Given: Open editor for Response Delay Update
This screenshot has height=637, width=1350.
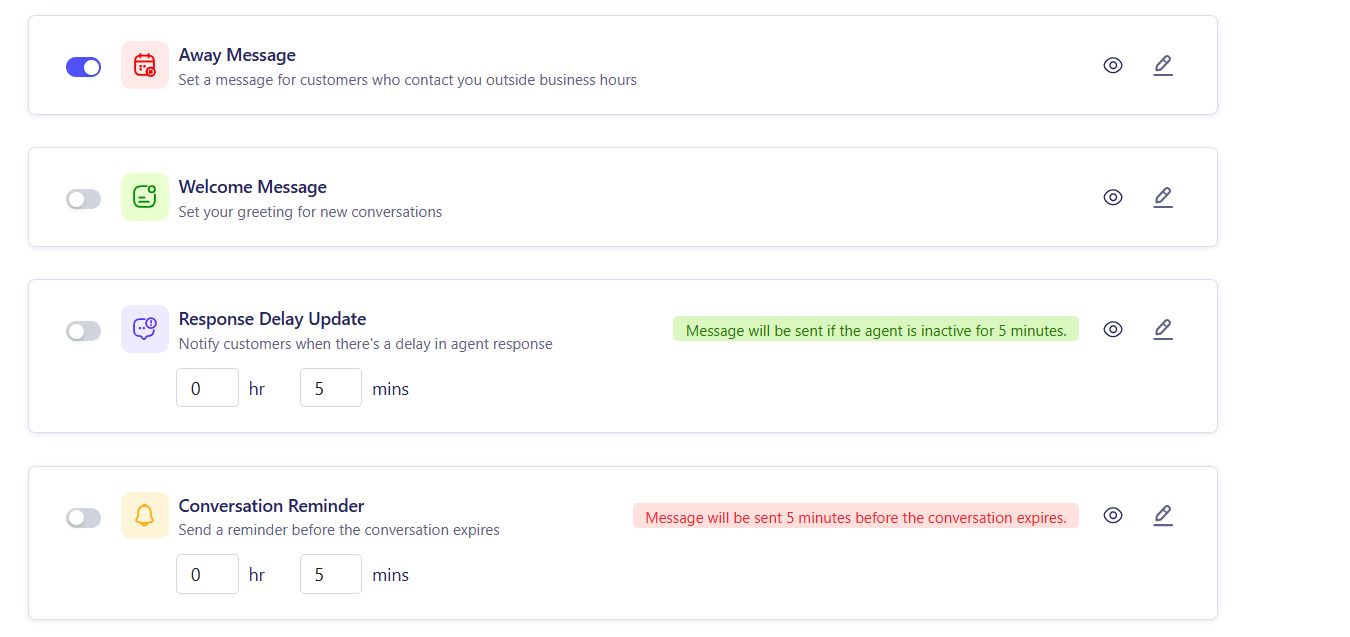Looking at the screenshot, I should click(x=1162, y=329).
